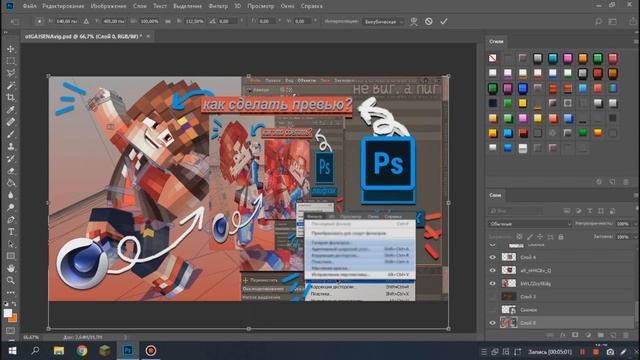Click the delete layer trash icon

(626, 335)
